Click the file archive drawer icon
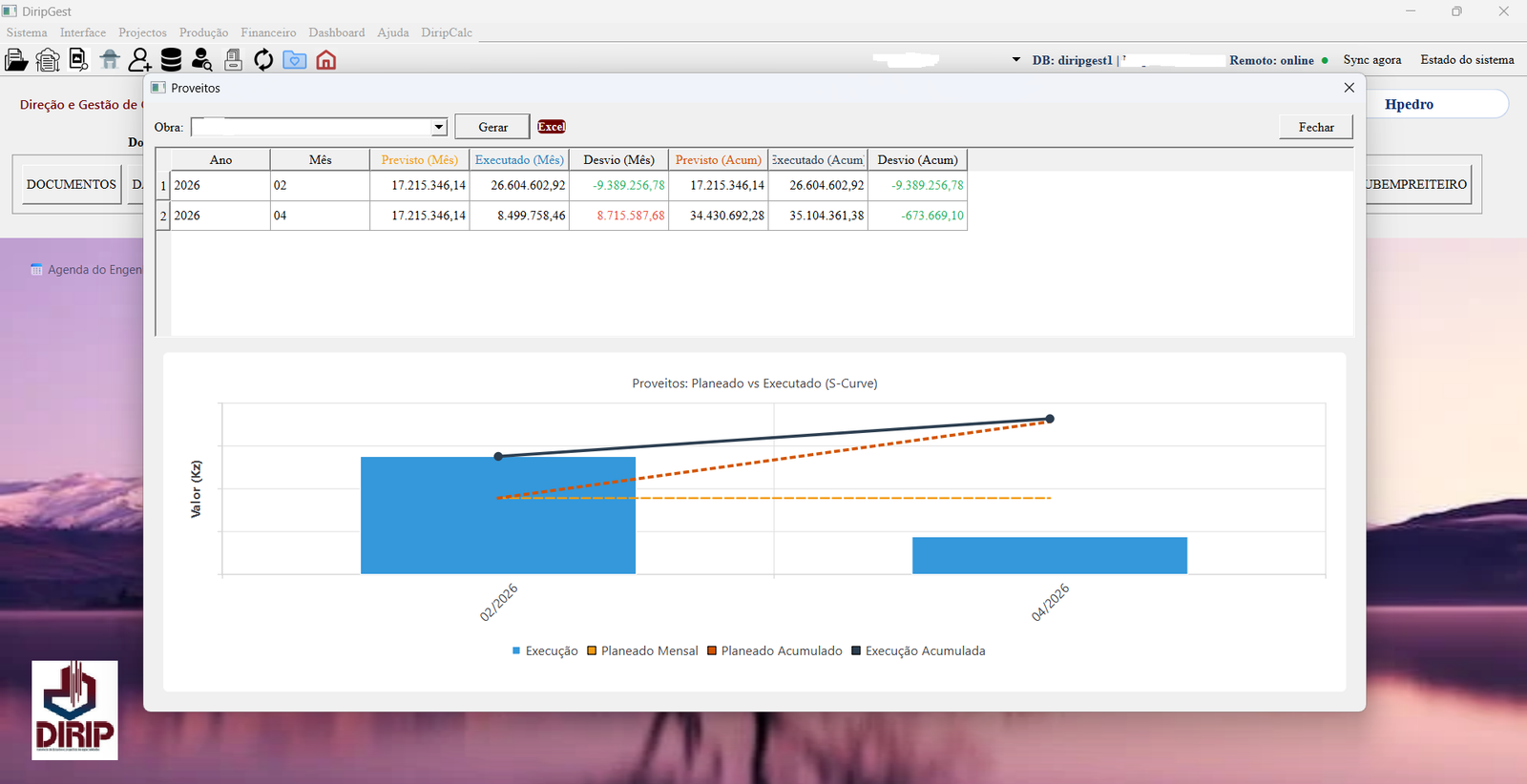The image size is (1527, 784). tap(233, 60)
